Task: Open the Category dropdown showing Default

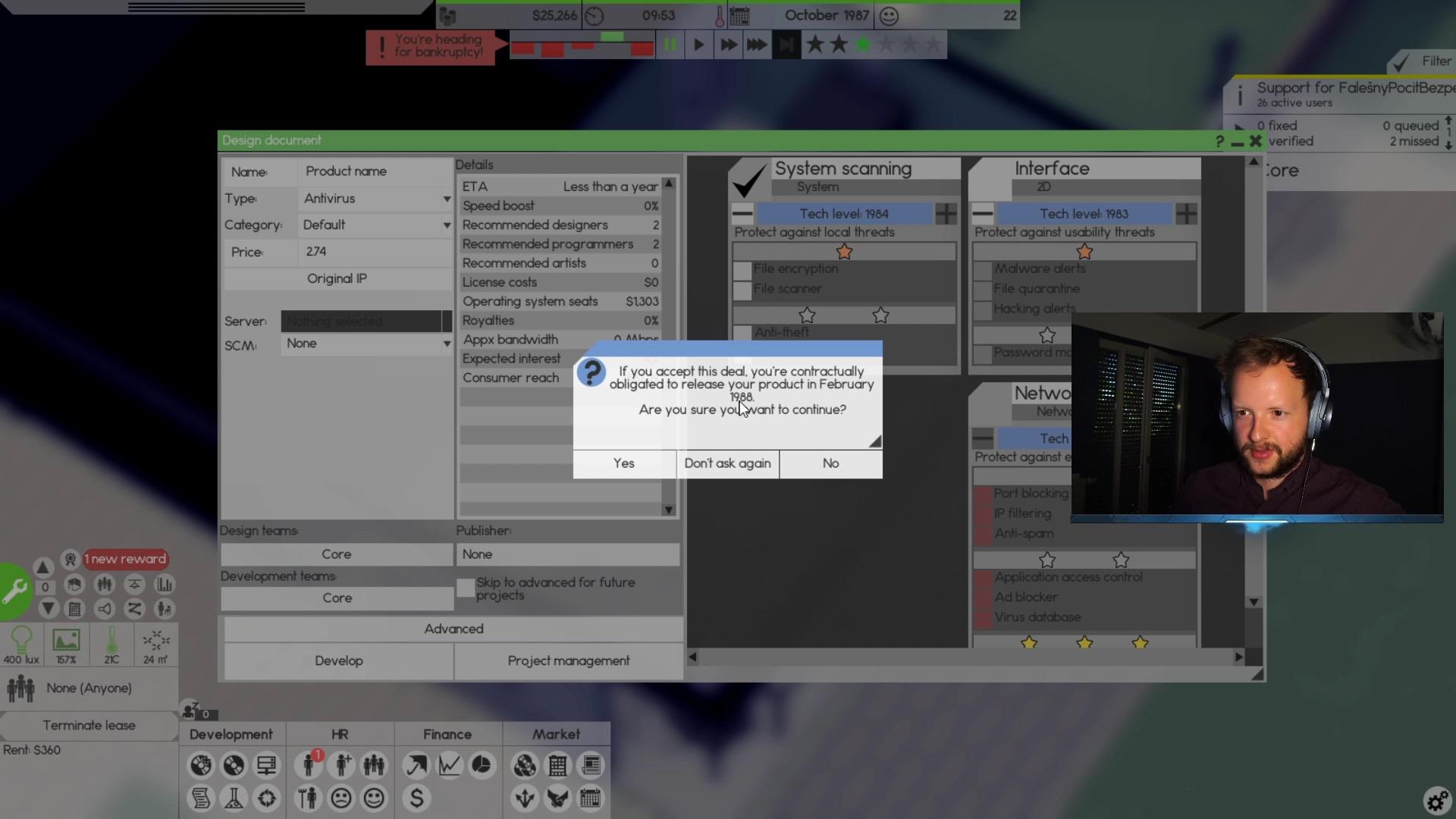Action: [376, 225]
